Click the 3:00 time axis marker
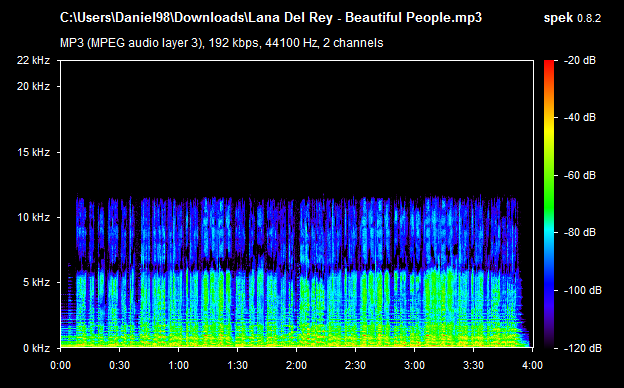624x388 pixels. click(414, 365)
